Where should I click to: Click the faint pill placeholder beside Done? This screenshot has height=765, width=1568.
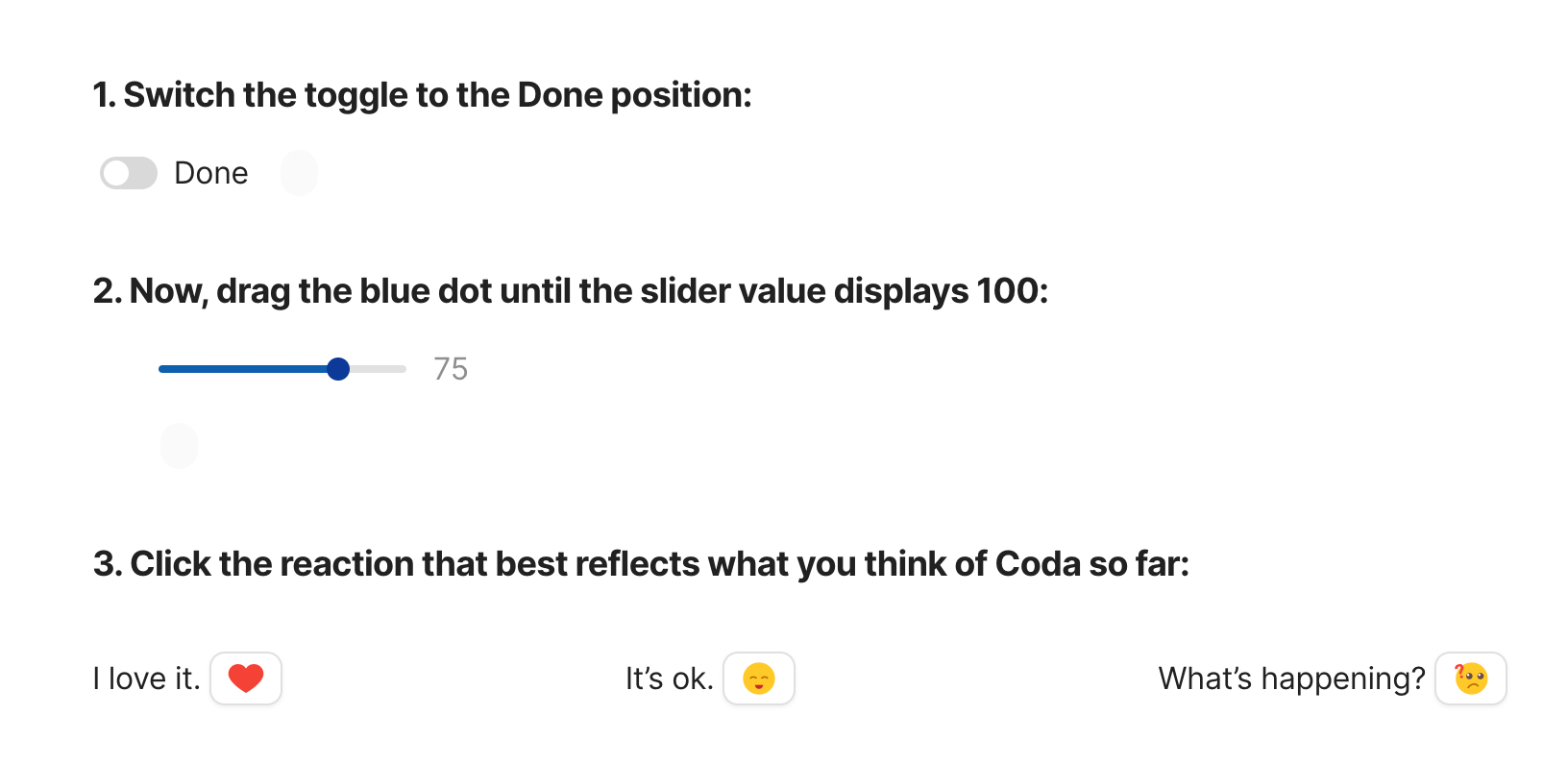[299, 173]
